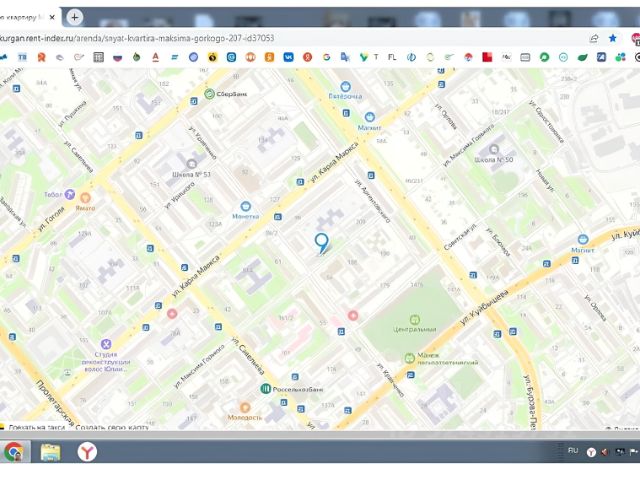Select the Пятёрочка store marker
The width and height of the screenshot is (640, 480).
(x=345, y=87)
